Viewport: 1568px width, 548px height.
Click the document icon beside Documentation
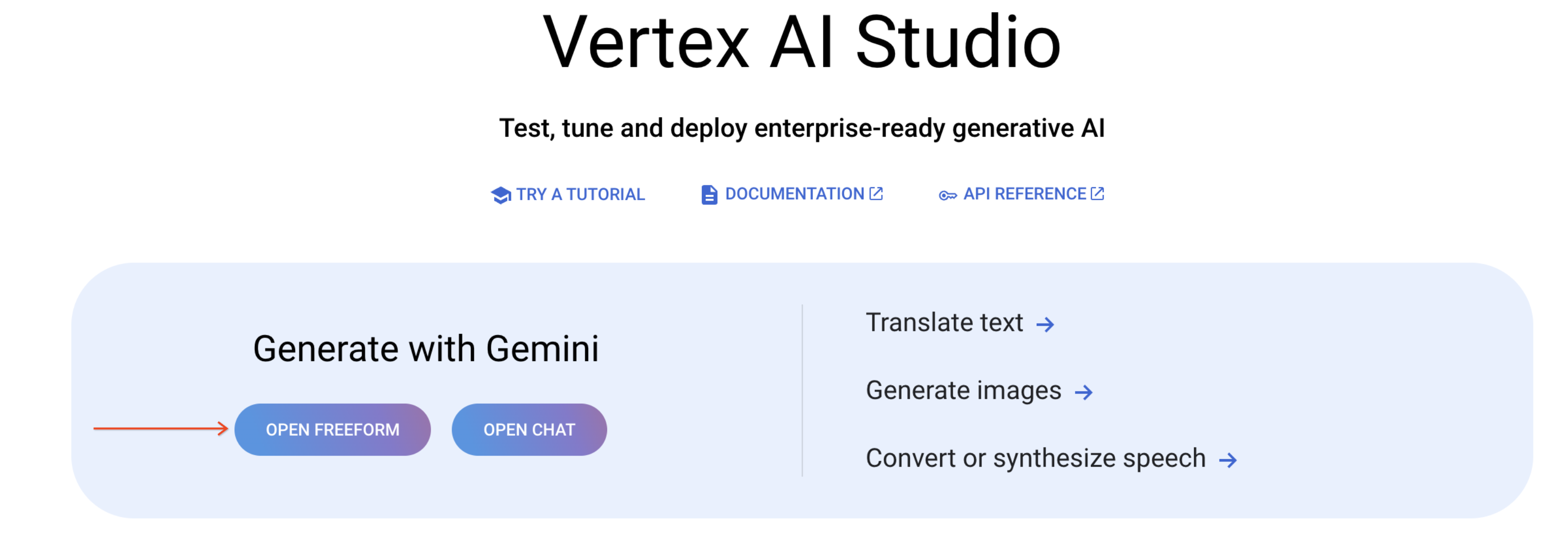pos(709,195)
